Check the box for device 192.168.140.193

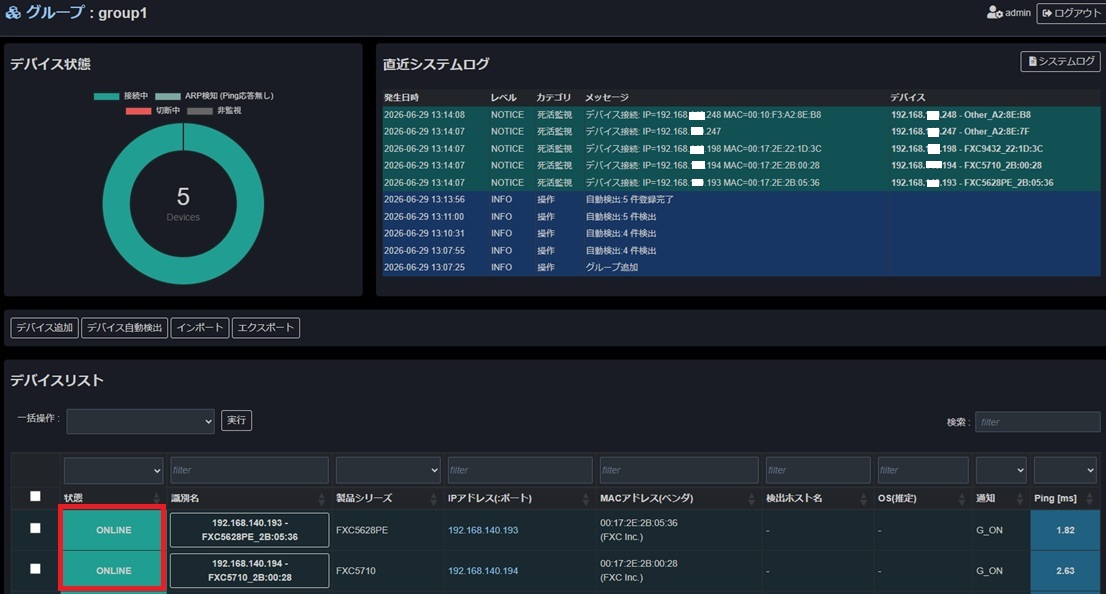pos(35,528)
